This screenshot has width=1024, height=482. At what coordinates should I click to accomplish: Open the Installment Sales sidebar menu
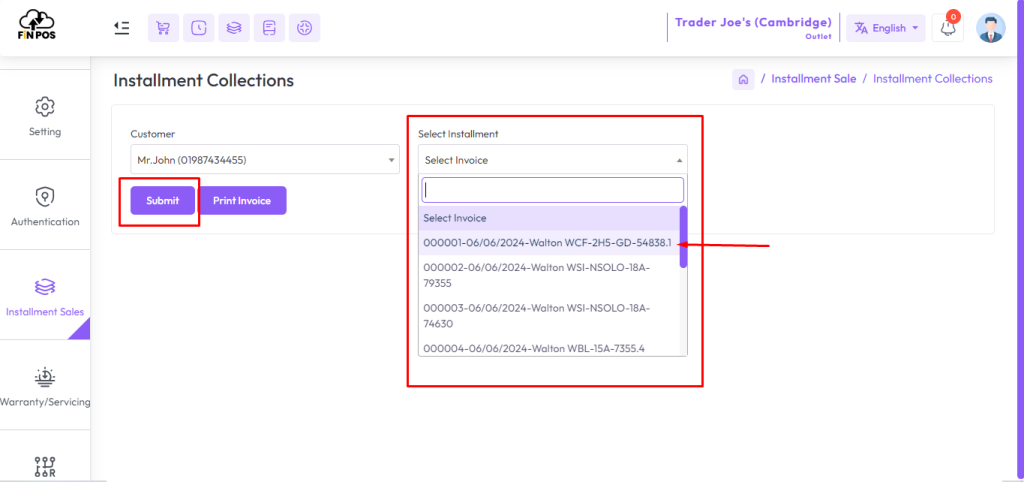[x=44, y=296]
